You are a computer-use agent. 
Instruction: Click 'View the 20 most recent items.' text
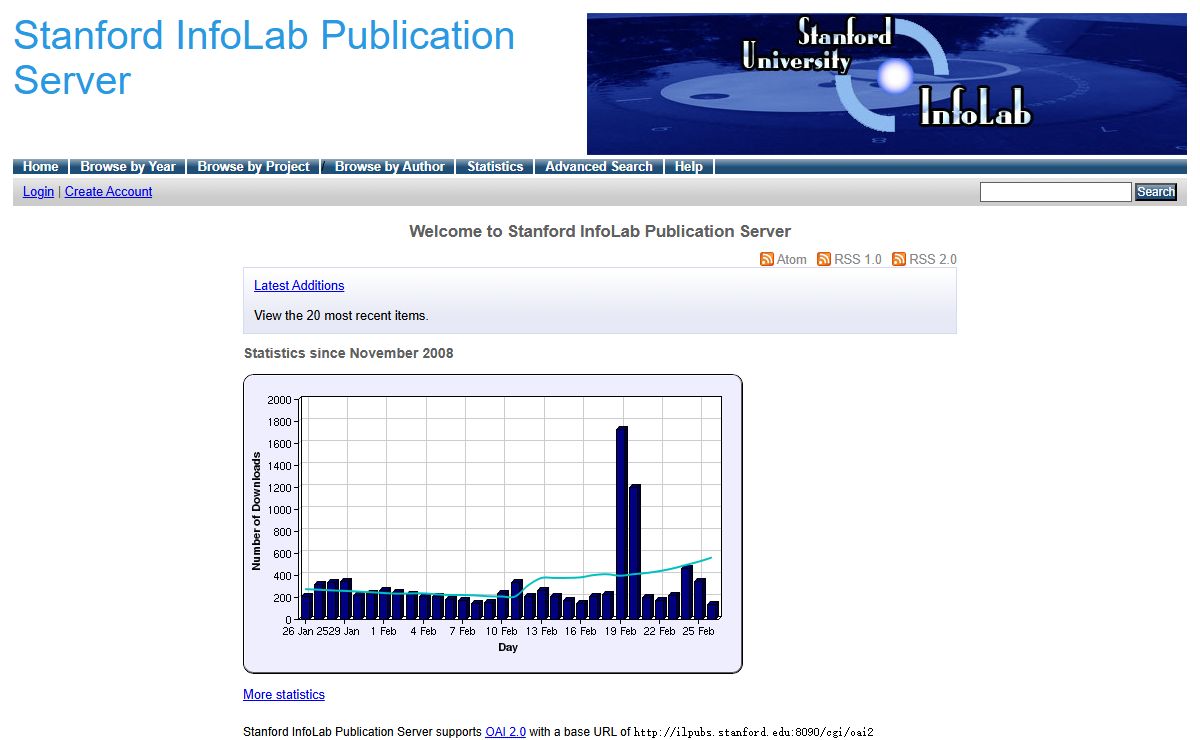tap(341, 316)
